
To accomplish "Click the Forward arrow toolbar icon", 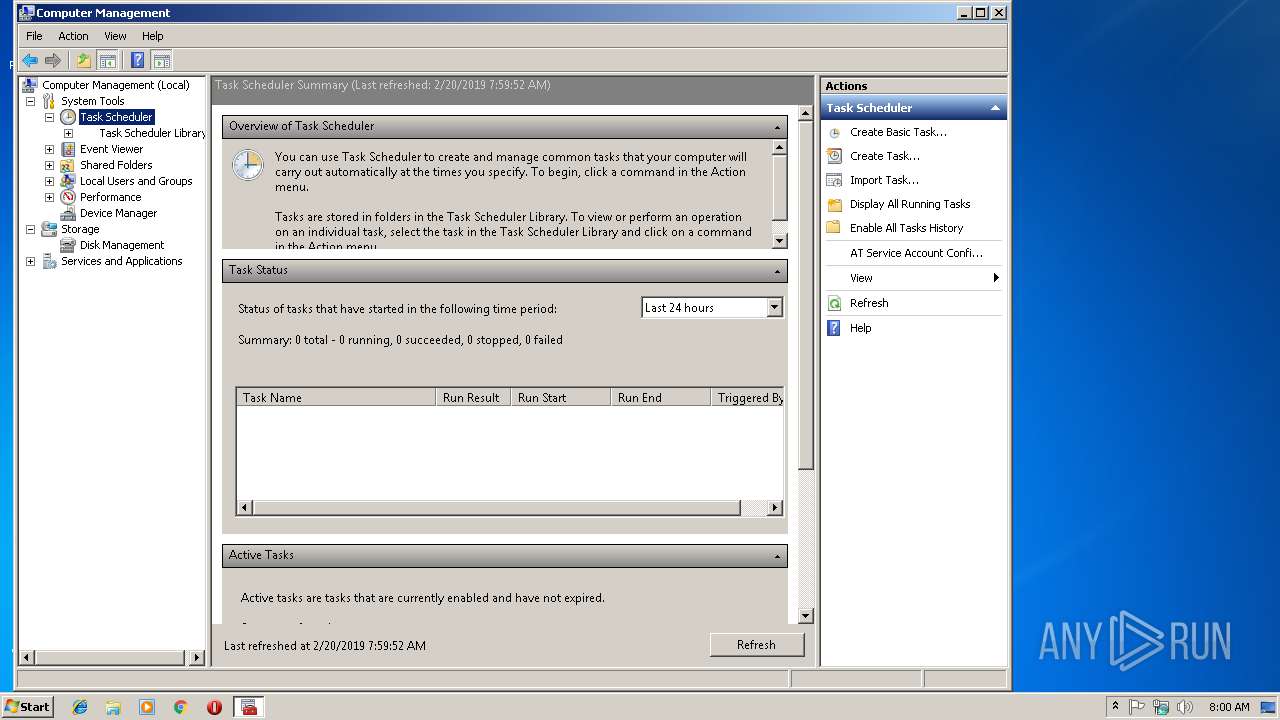I will (53, 60).
